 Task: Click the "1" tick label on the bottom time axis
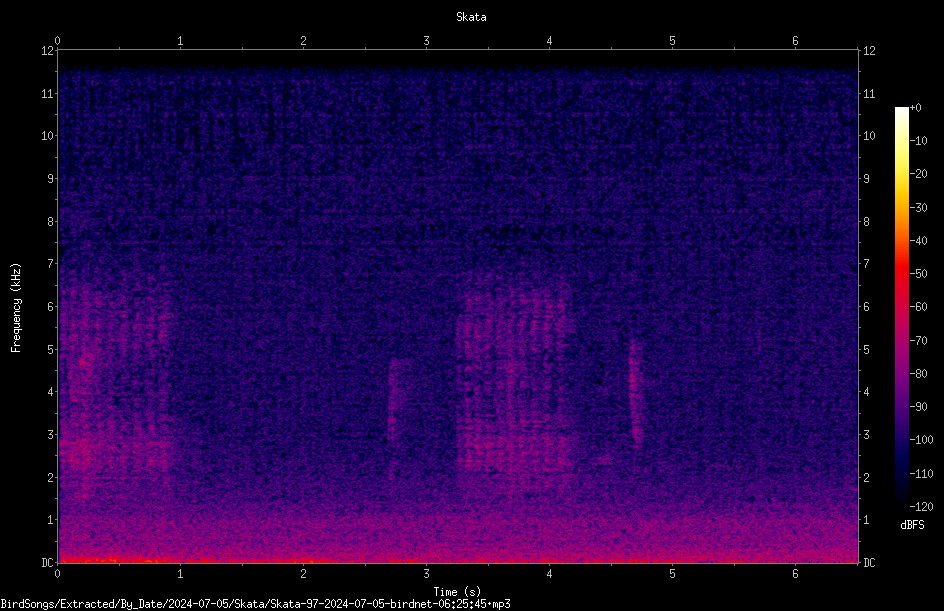point(180,574)
